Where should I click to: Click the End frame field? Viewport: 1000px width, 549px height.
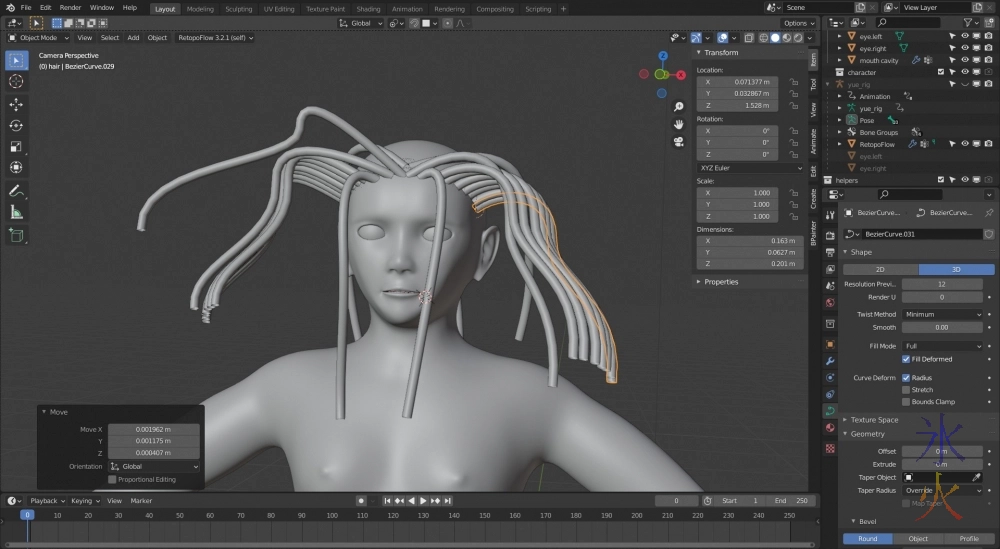coord(789,500)
